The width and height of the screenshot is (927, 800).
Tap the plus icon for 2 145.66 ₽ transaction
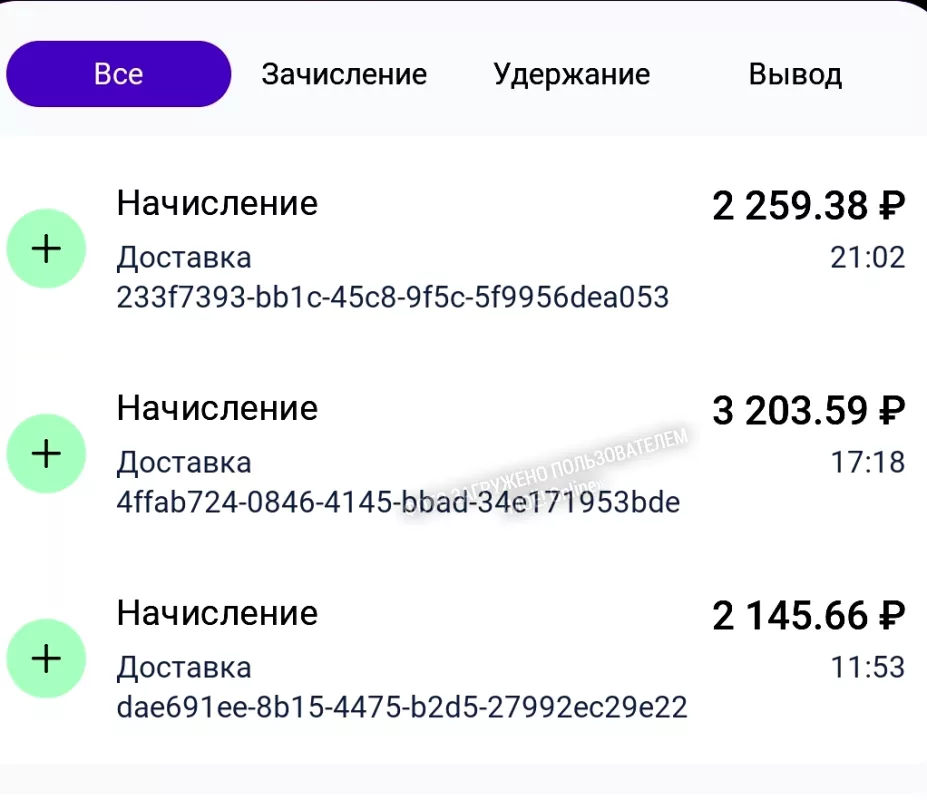[46, 658]
